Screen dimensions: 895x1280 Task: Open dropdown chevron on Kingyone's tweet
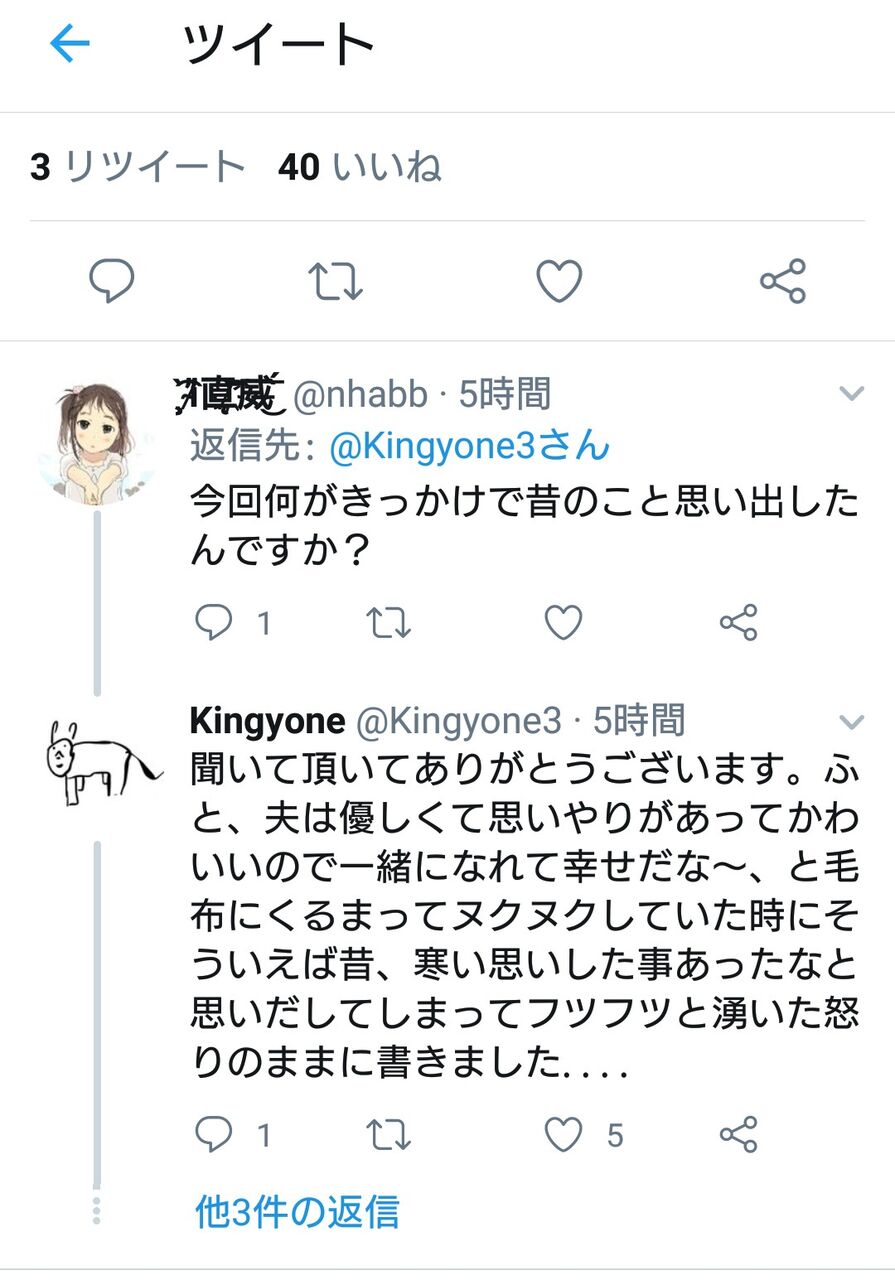851,721
